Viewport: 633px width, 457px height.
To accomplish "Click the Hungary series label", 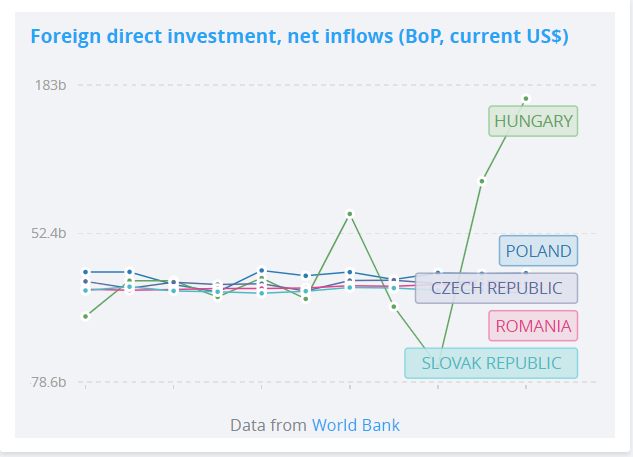I will [x=533, y=121].
